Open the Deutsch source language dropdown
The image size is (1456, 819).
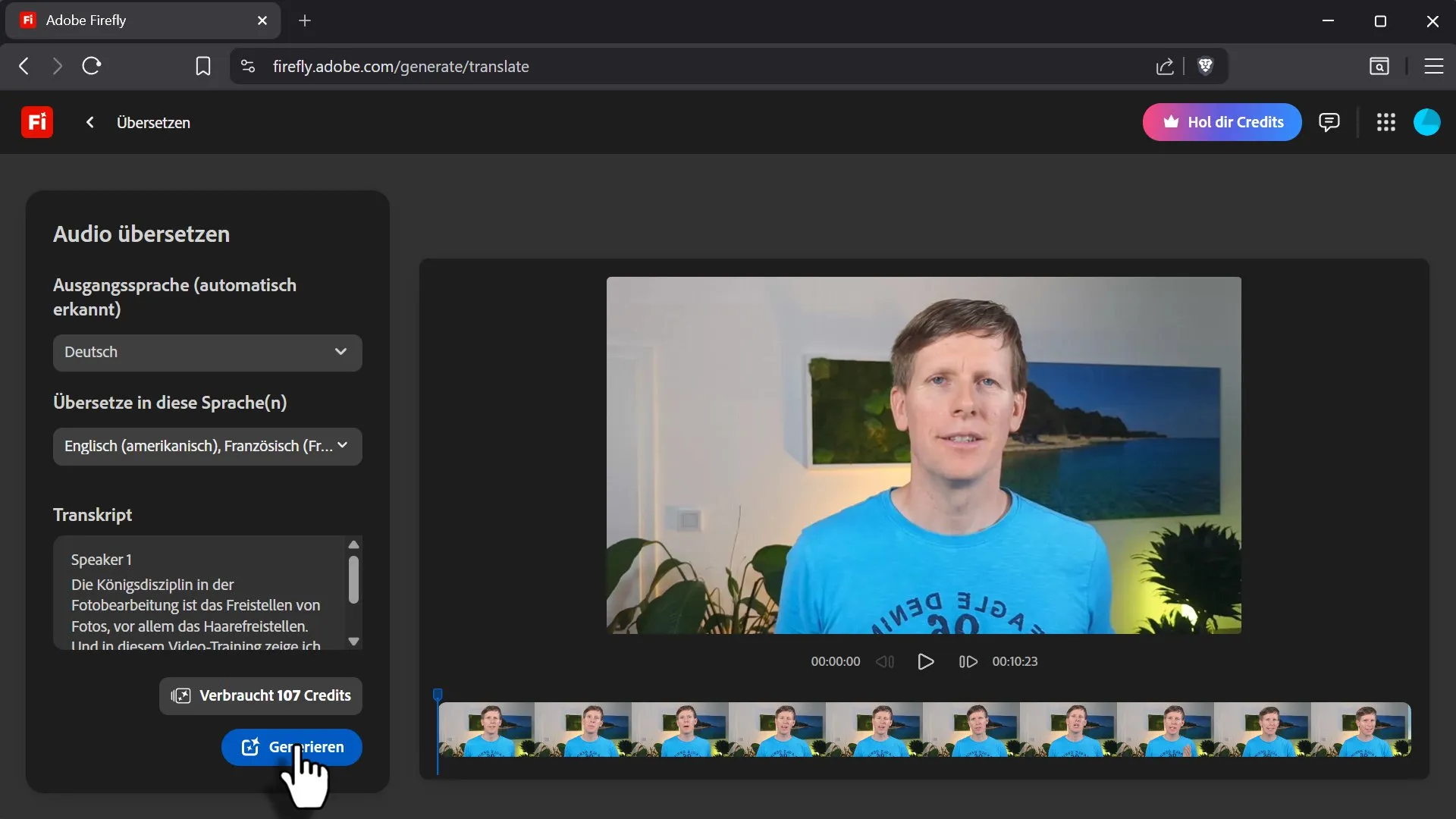(207, 353)
